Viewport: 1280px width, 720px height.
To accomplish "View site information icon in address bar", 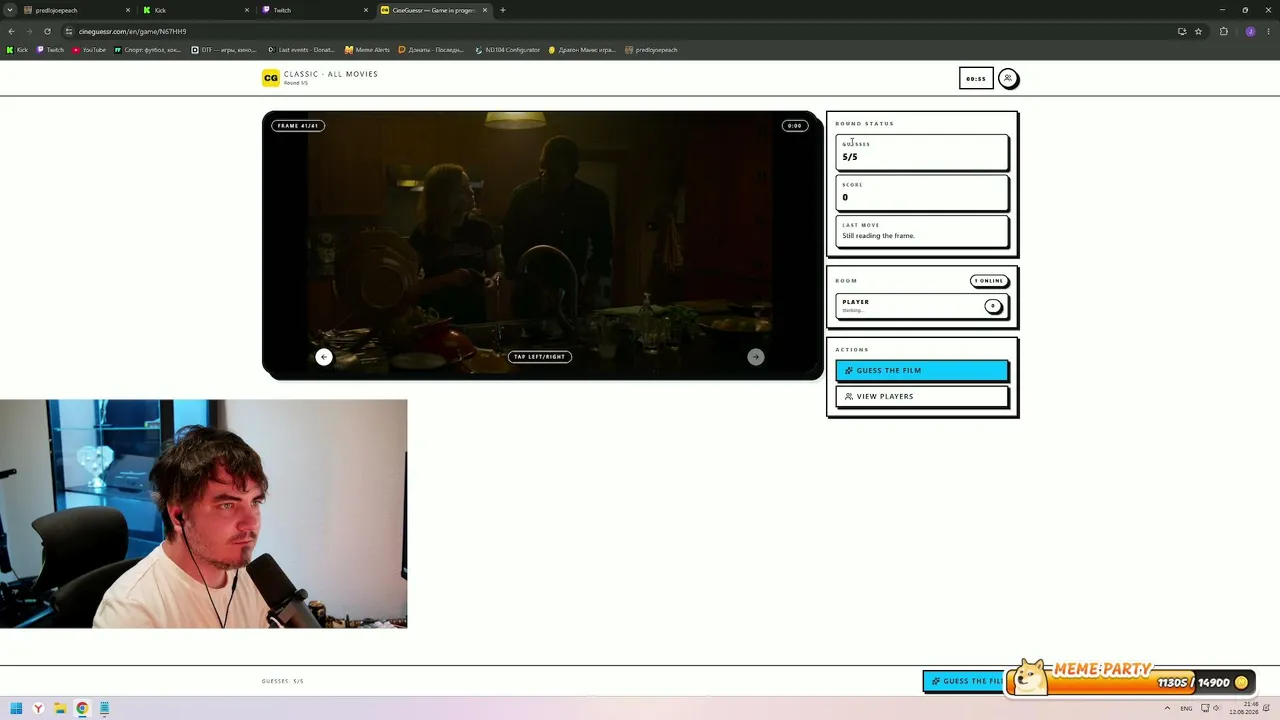I will tap(69, 31).
